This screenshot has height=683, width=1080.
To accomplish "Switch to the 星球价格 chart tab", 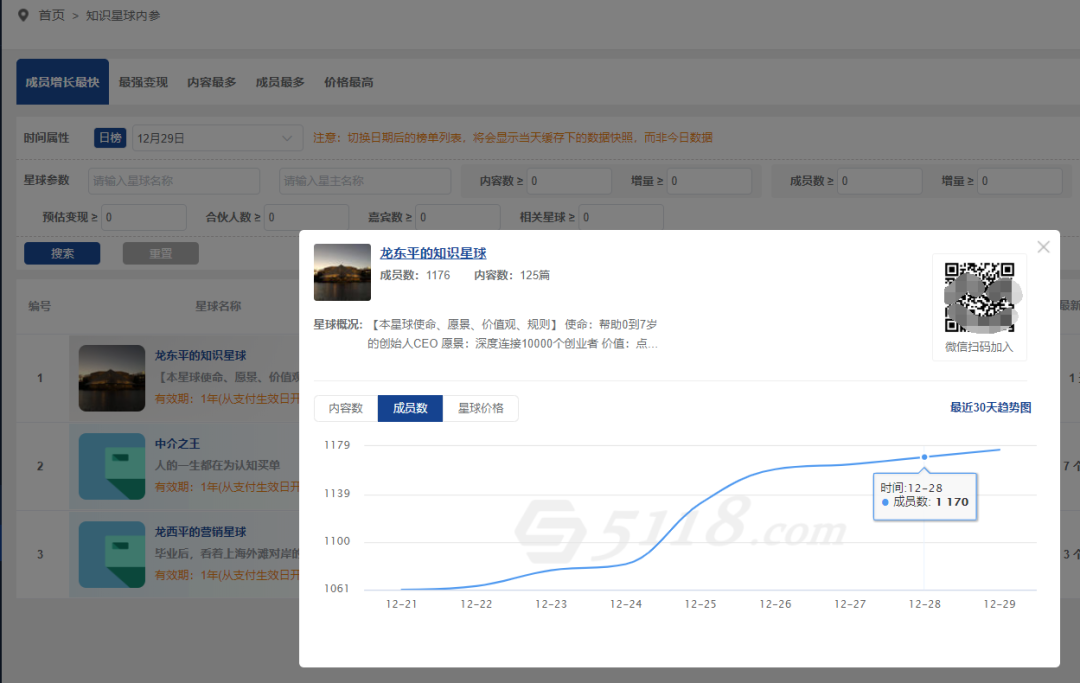I will pos(480,409).
